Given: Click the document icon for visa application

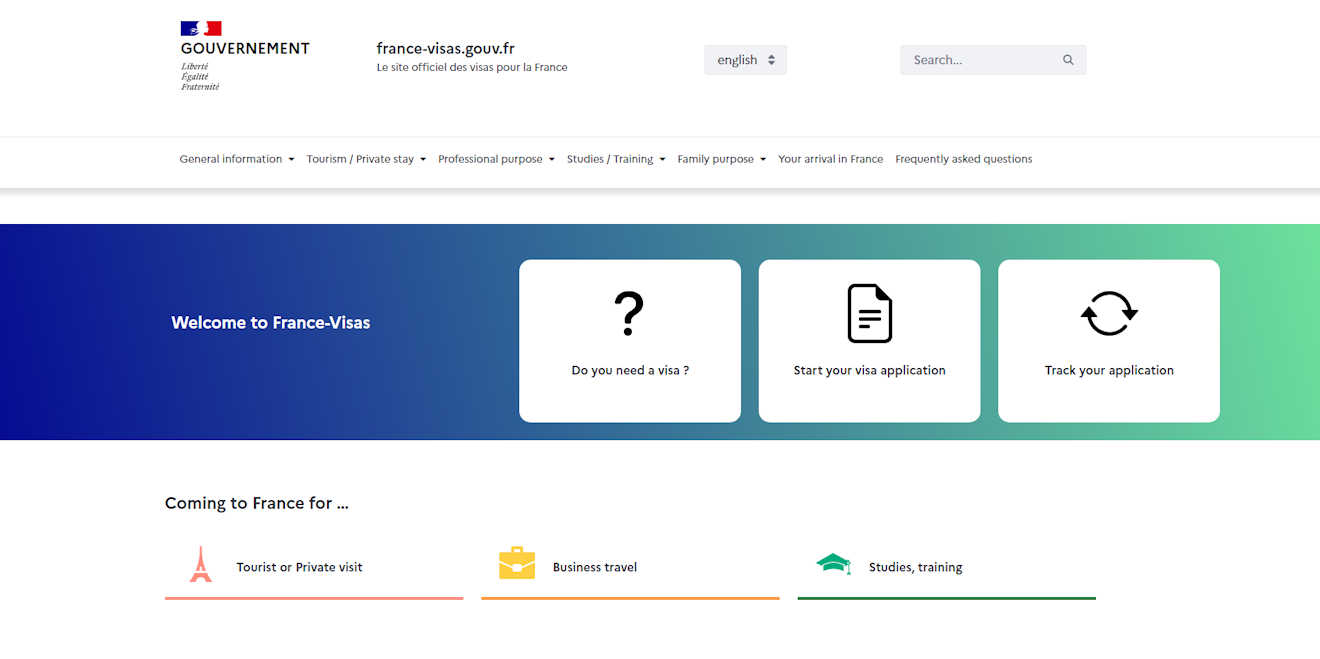Looking at the screenshot, I should 869,313.
